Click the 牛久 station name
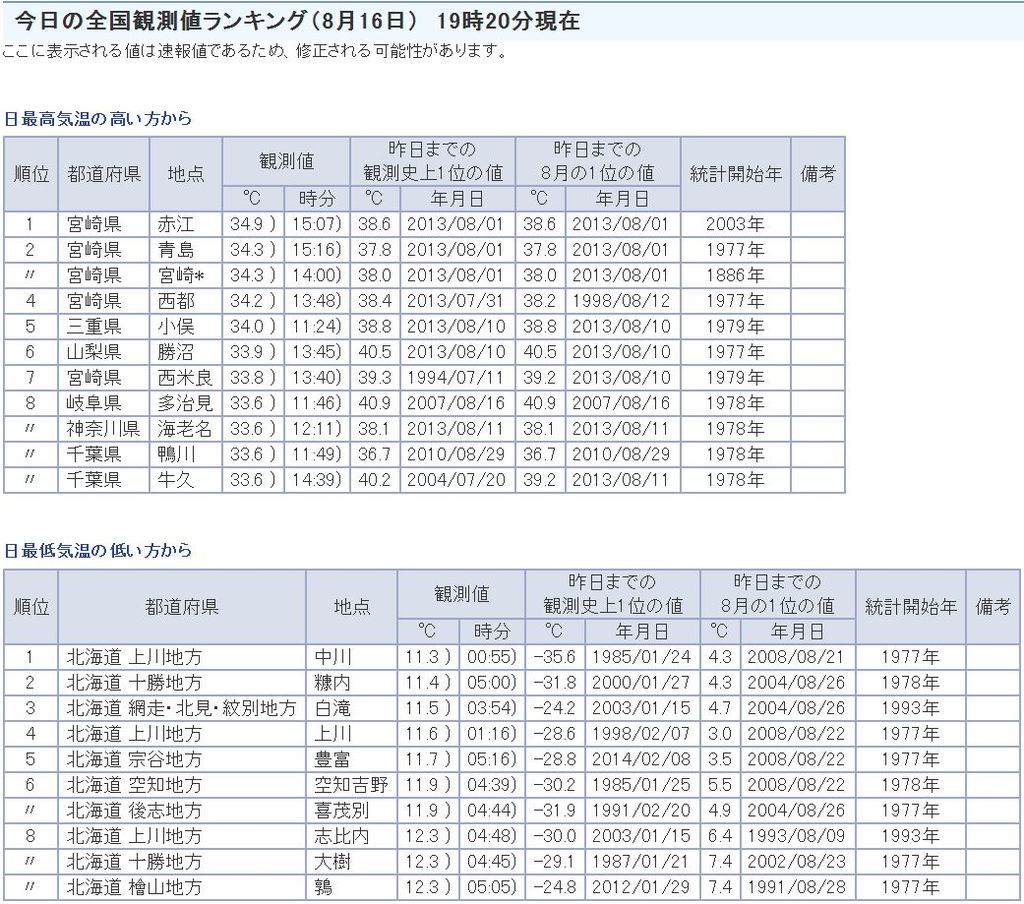Screen dimensions: 1024x904 (x=177, y=480)
